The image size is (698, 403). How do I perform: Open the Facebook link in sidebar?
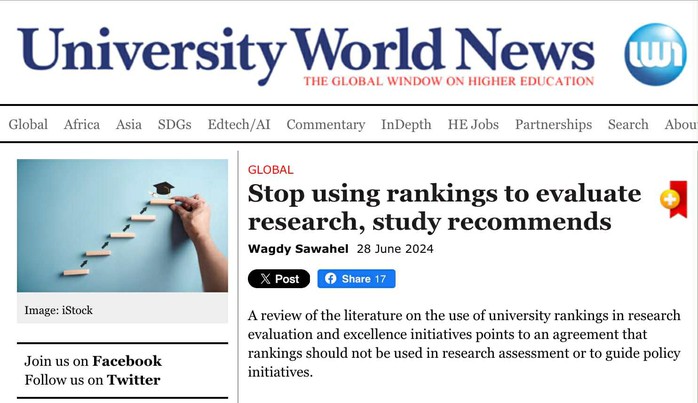click(x=127, y=361)
